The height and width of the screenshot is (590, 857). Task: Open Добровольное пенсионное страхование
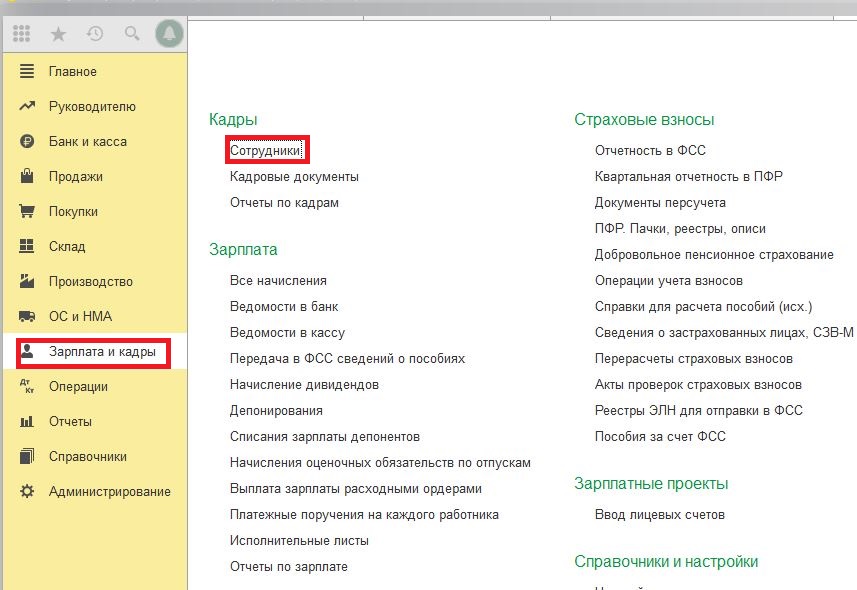click(714, 255)
